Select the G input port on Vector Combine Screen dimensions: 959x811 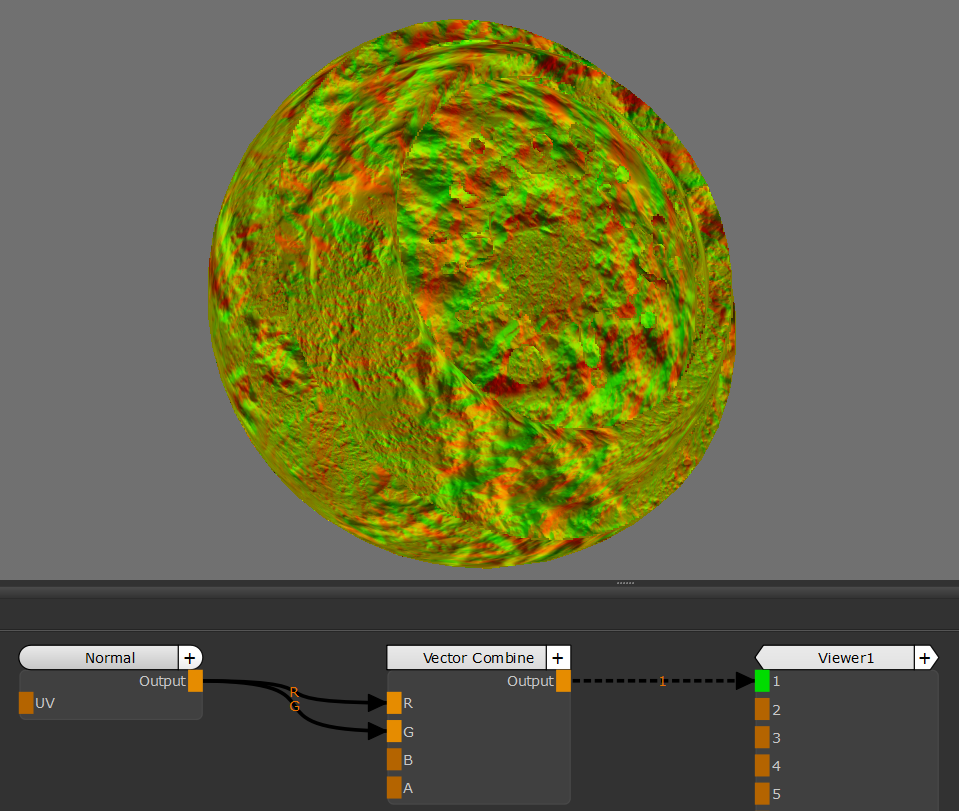pyautogui.click(x=394, y=731)
